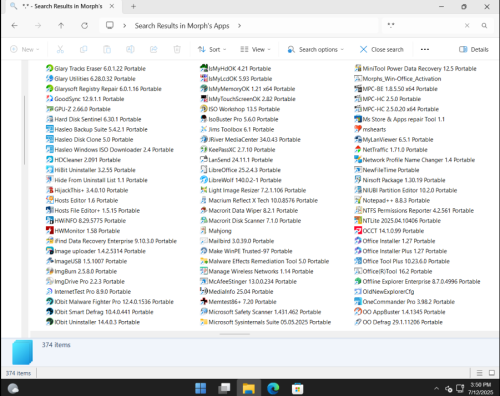Launch Microsoft Edge from taskbar

click(273, 388)
